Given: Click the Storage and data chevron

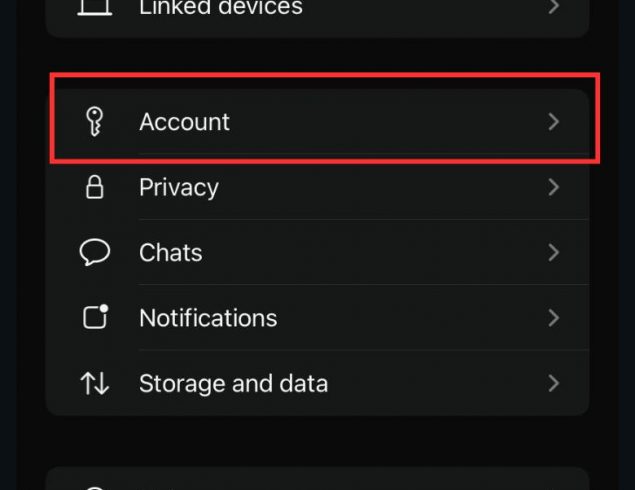Looking at the screenshot, I should (x=554, y=383).
